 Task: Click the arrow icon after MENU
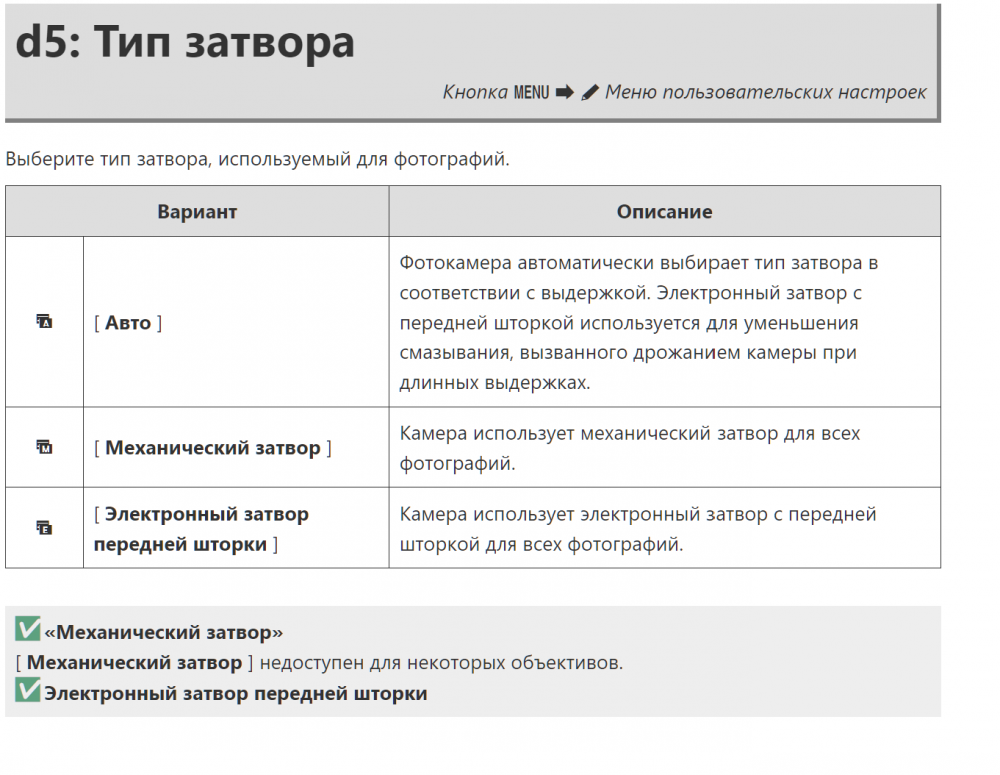click(x=564, y=92)
